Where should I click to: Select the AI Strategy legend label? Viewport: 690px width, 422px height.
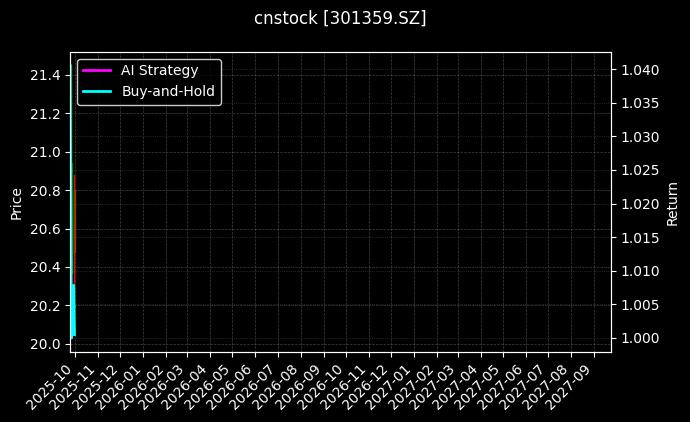[159, 70]
